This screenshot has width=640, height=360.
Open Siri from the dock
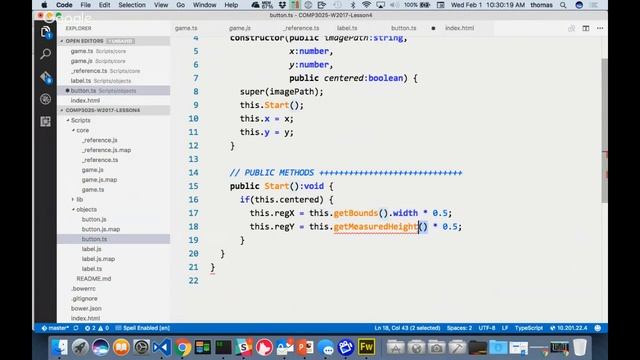100,347
